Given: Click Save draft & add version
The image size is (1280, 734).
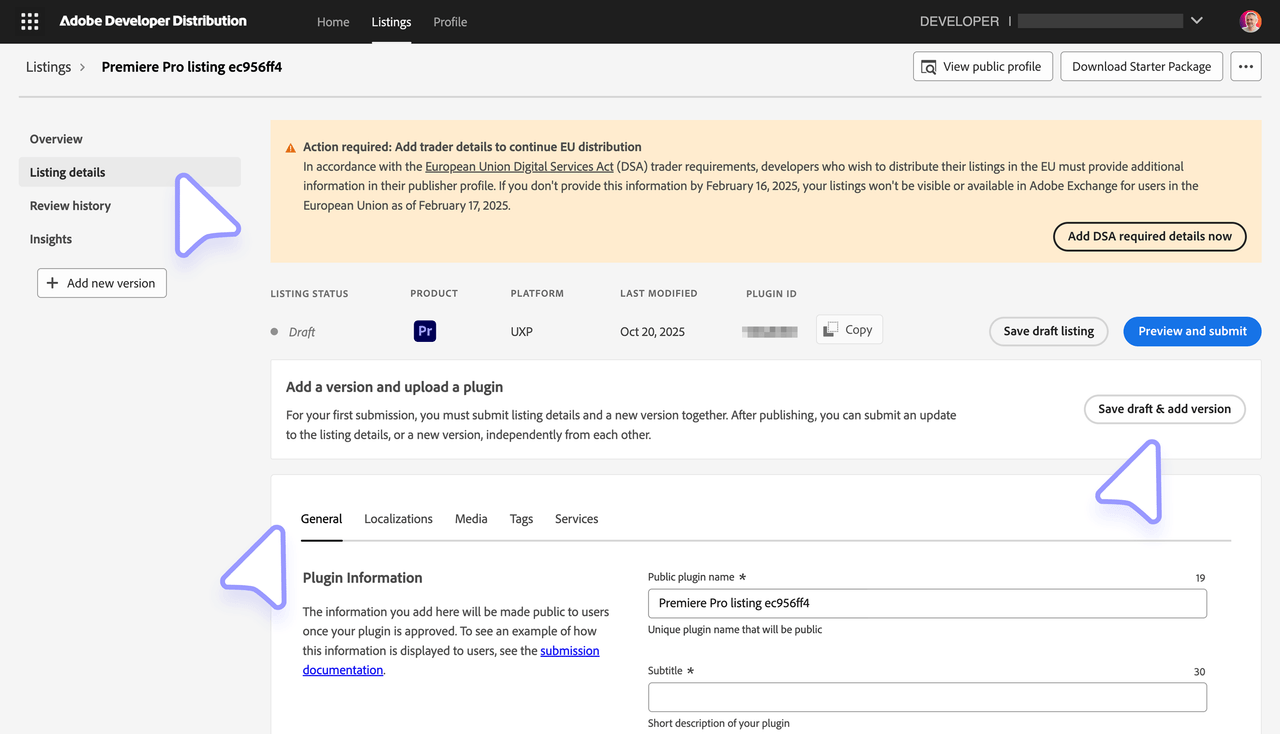Looking at the screenshot, I should click(1164, 409).
